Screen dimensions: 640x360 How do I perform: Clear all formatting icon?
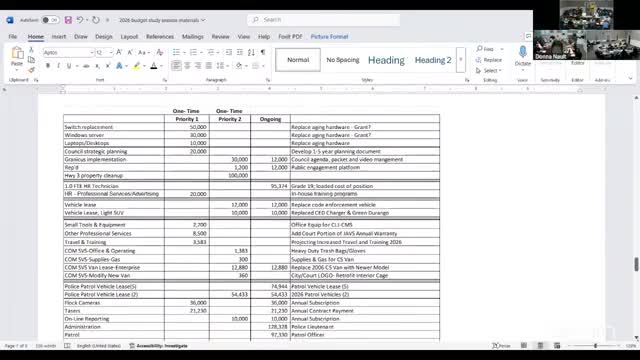point(160,52)
